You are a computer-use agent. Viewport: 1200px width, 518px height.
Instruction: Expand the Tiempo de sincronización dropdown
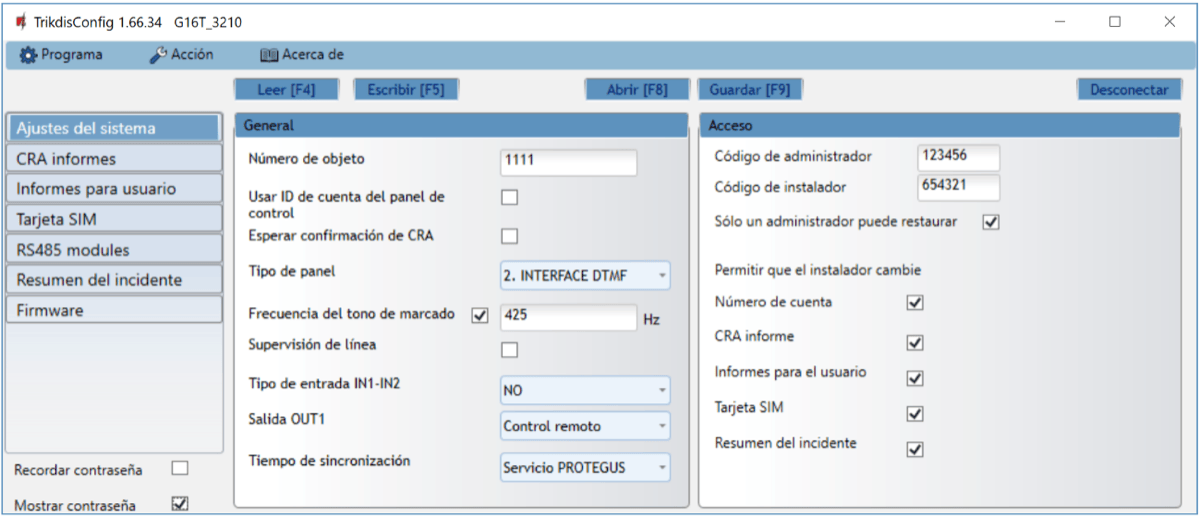(x=585, y=467)
